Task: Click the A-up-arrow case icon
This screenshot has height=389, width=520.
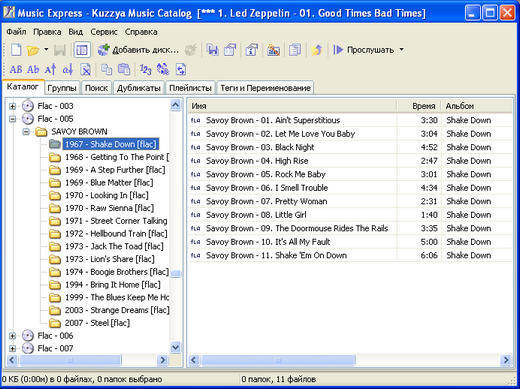Action: click(50, 70)
